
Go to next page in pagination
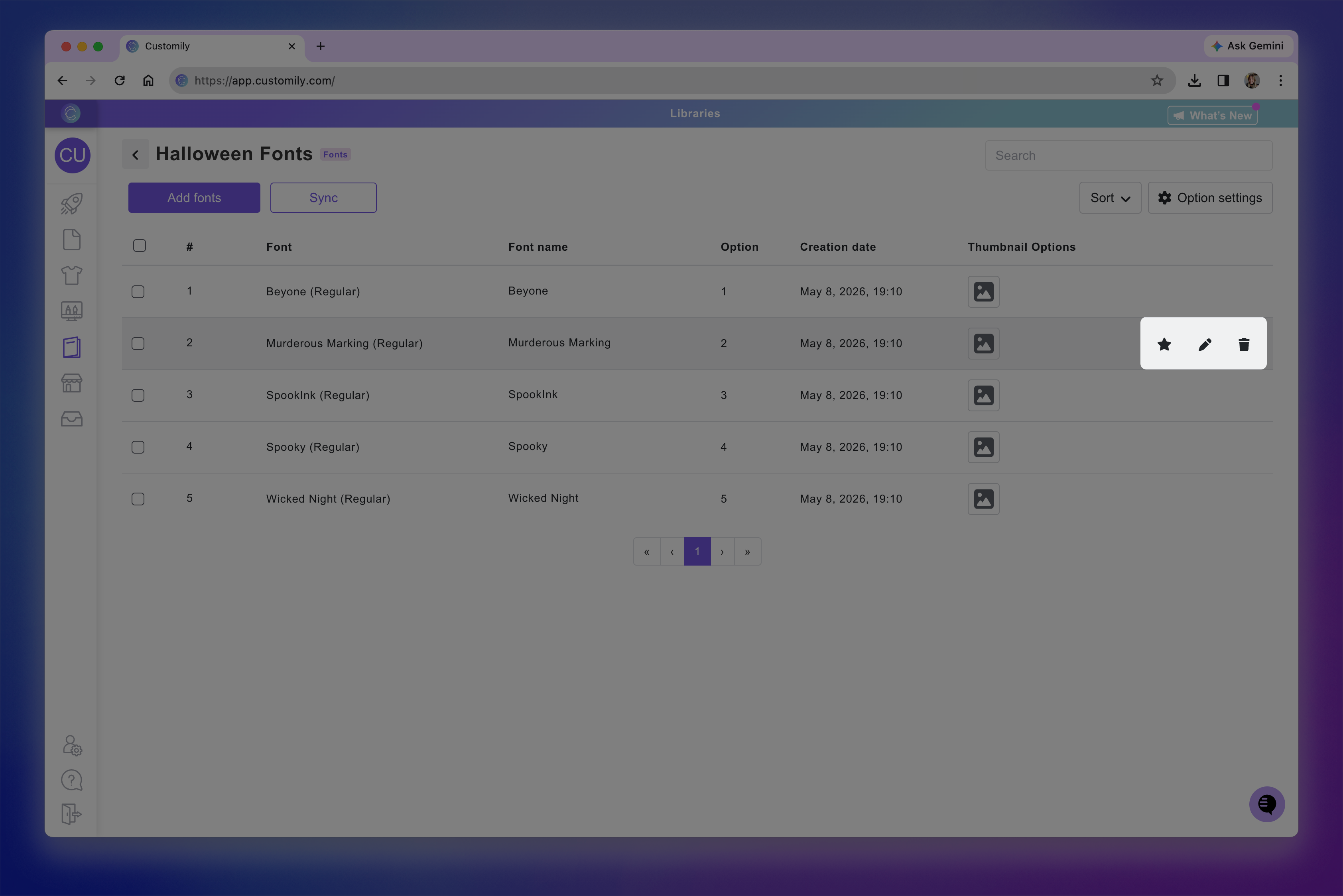pyautogui.click(x=722, y=551)
